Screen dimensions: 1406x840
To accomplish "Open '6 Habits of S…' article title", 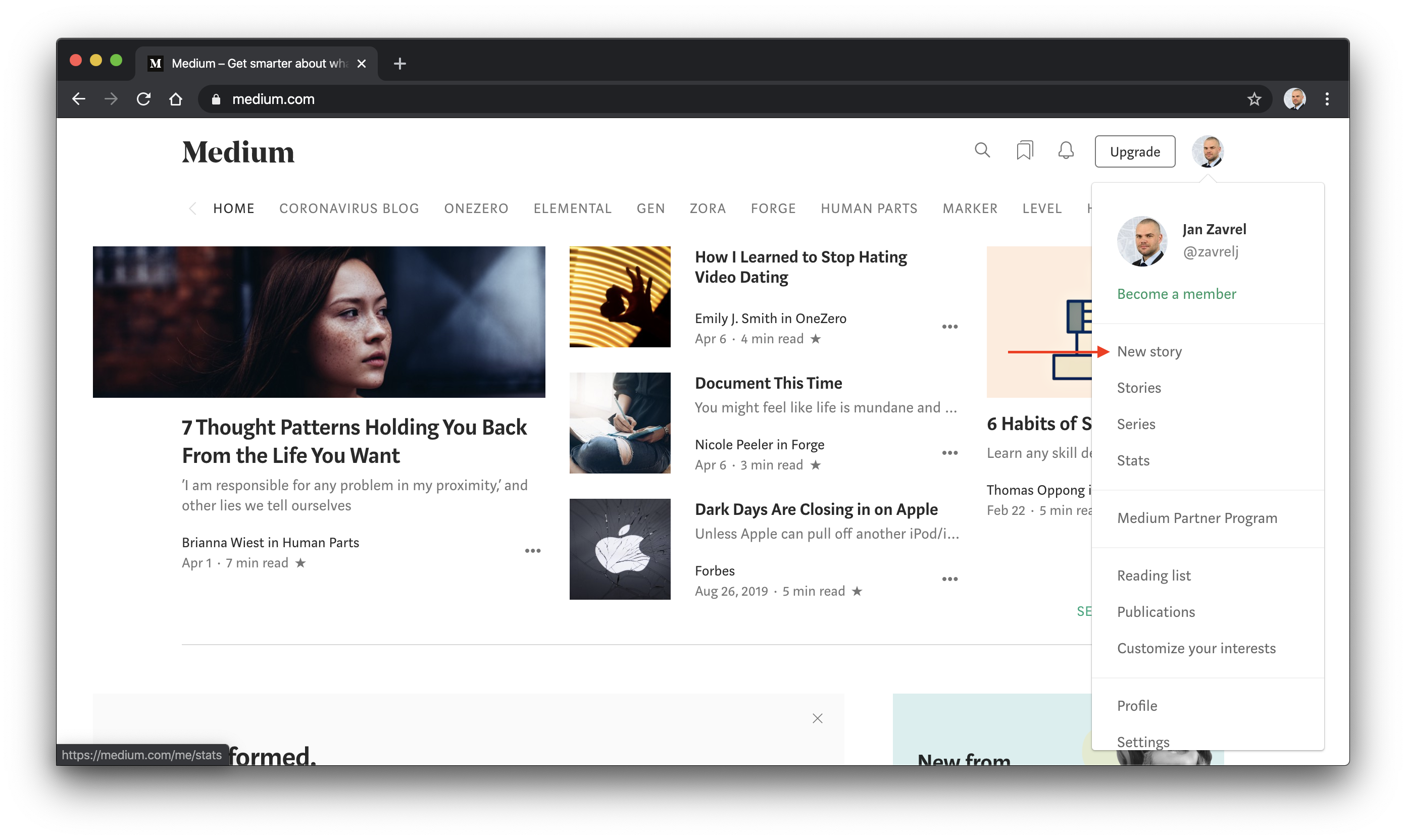I will pos(1038,424).
